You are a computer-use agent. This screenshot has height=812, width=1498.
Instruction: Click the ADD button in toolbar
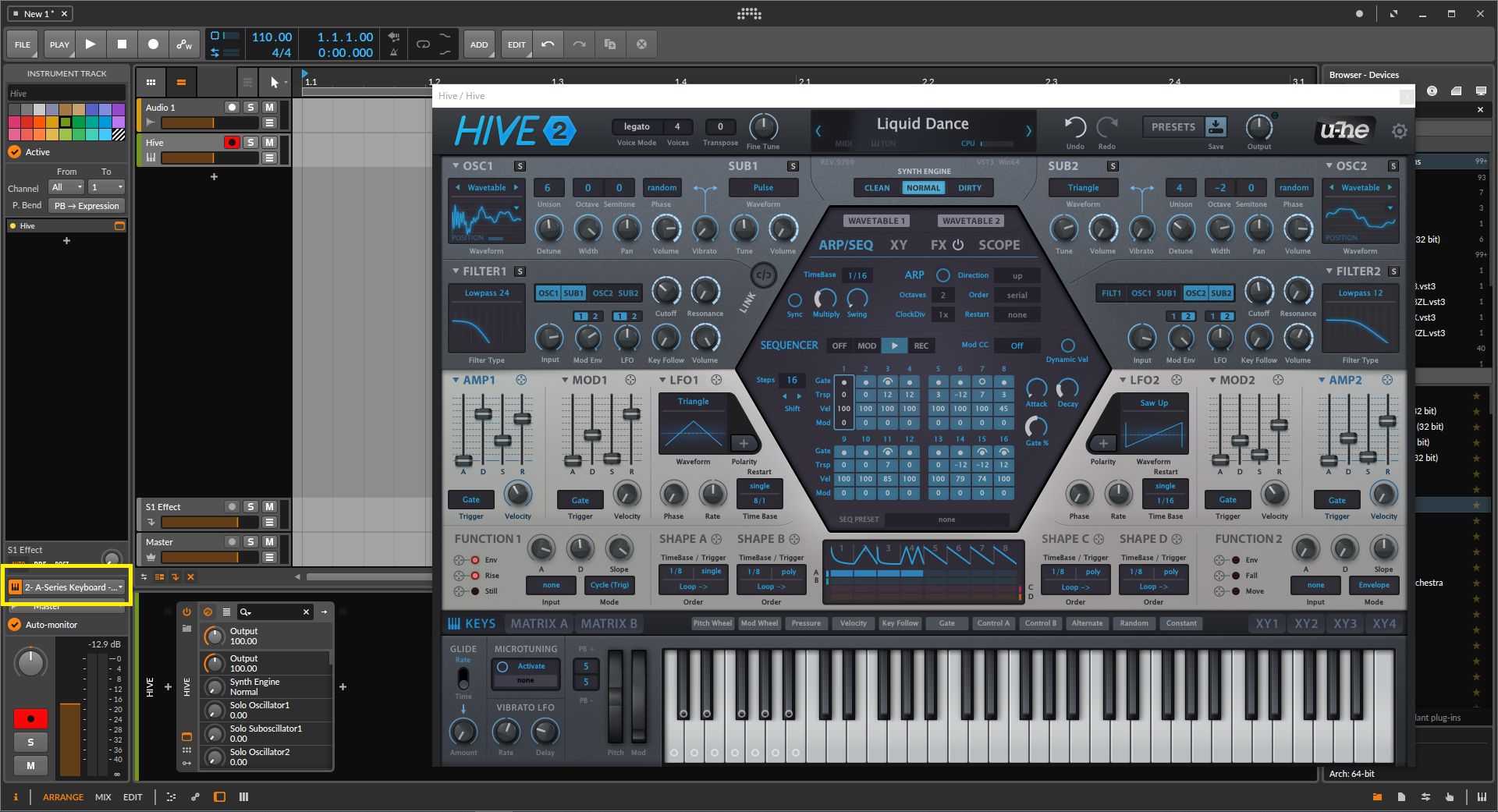[x=479, y=44]
